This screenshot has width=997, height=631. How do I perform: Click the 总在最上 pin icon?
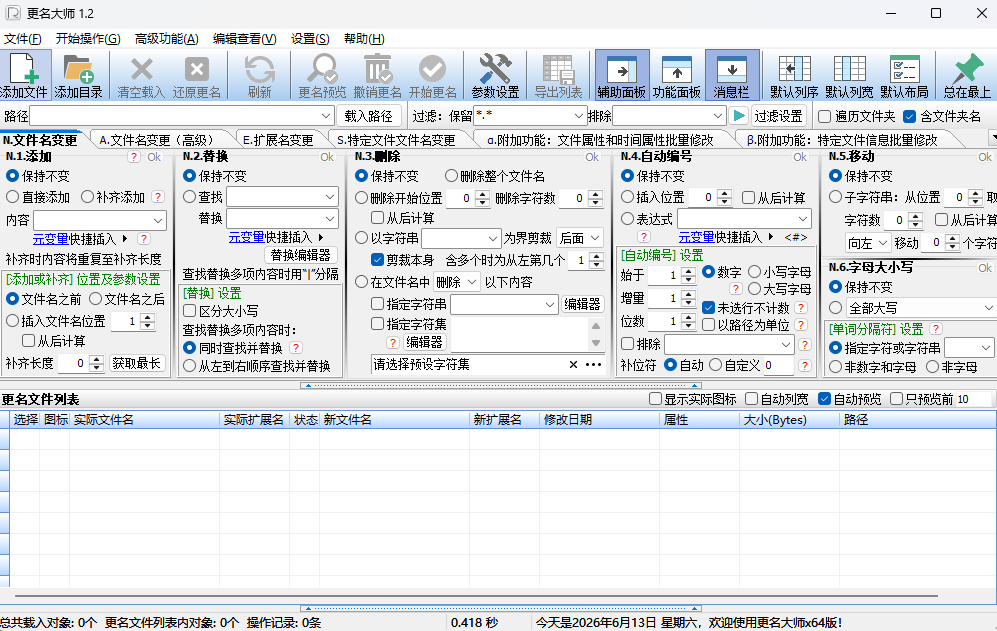(967, 75)
